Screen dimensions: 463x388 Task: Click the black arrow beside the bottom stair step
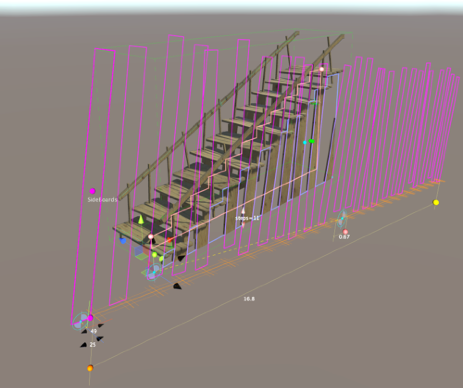pyautogui.click(x=181, y=258)
